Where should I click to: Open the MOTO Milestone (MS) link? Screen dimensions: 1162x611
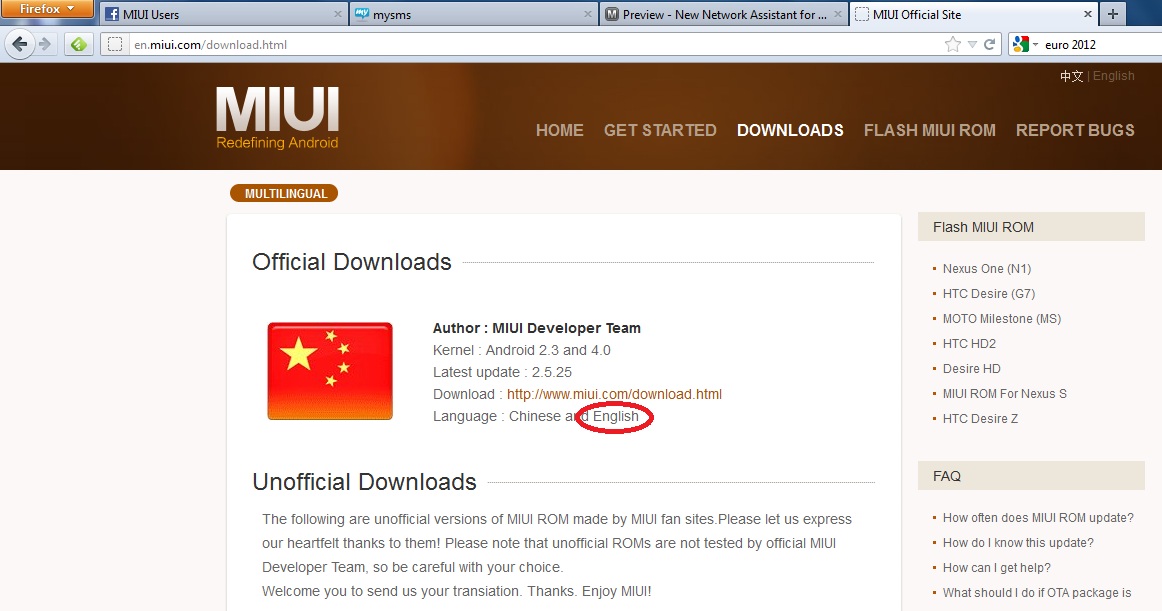1002,319
